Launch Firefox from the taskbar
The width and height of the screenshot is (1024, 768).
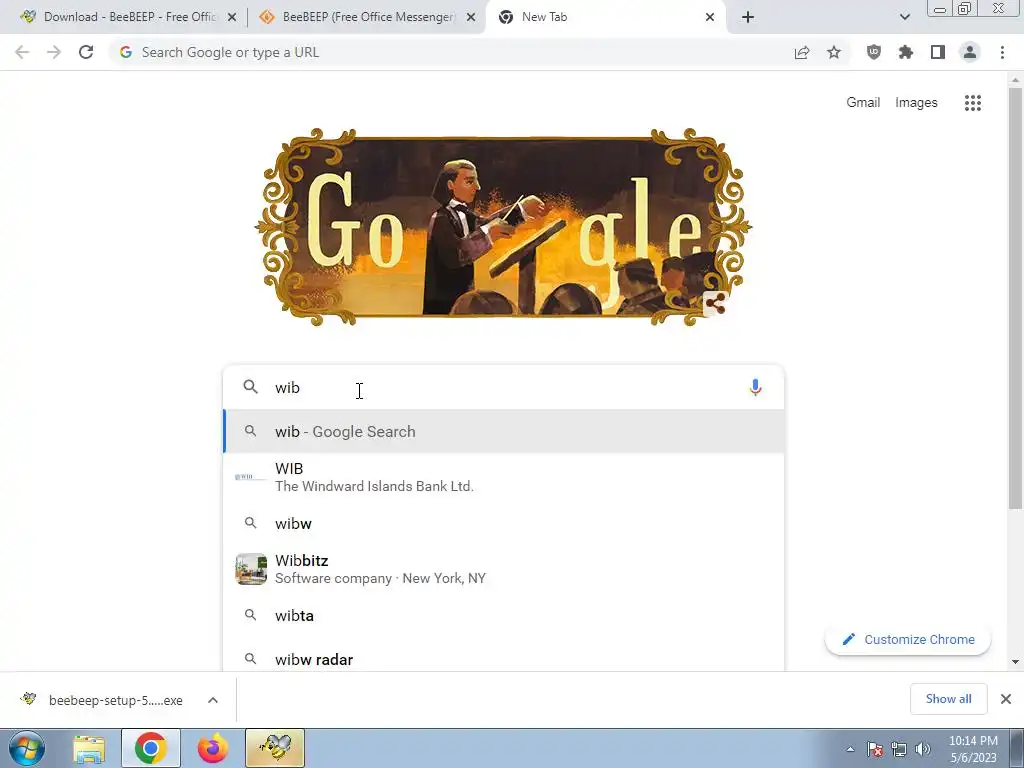pyautogui.click(x=213, y=748)
